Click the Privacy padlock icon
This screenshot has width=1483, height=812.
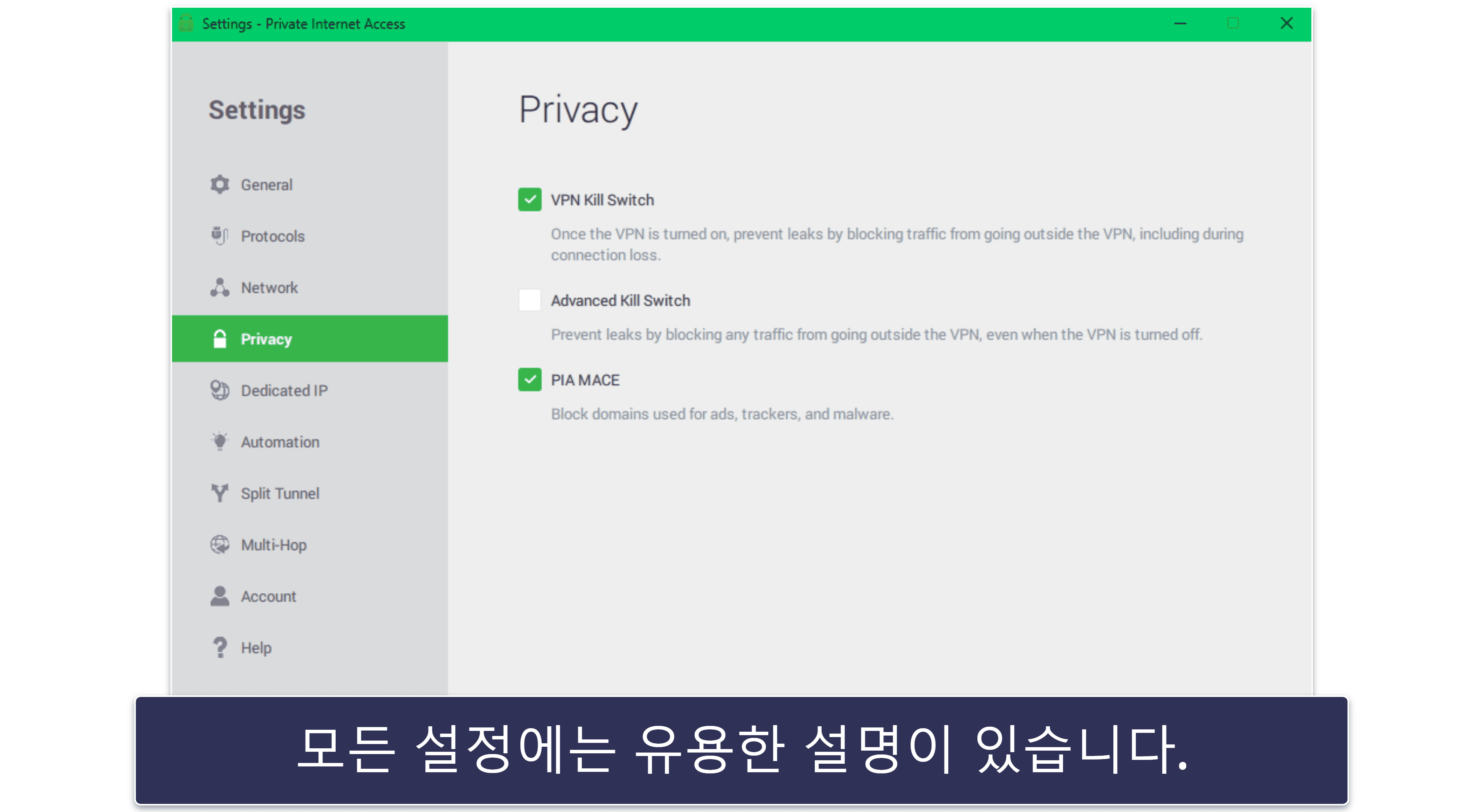pyautogui.click(x=219, y=338)
